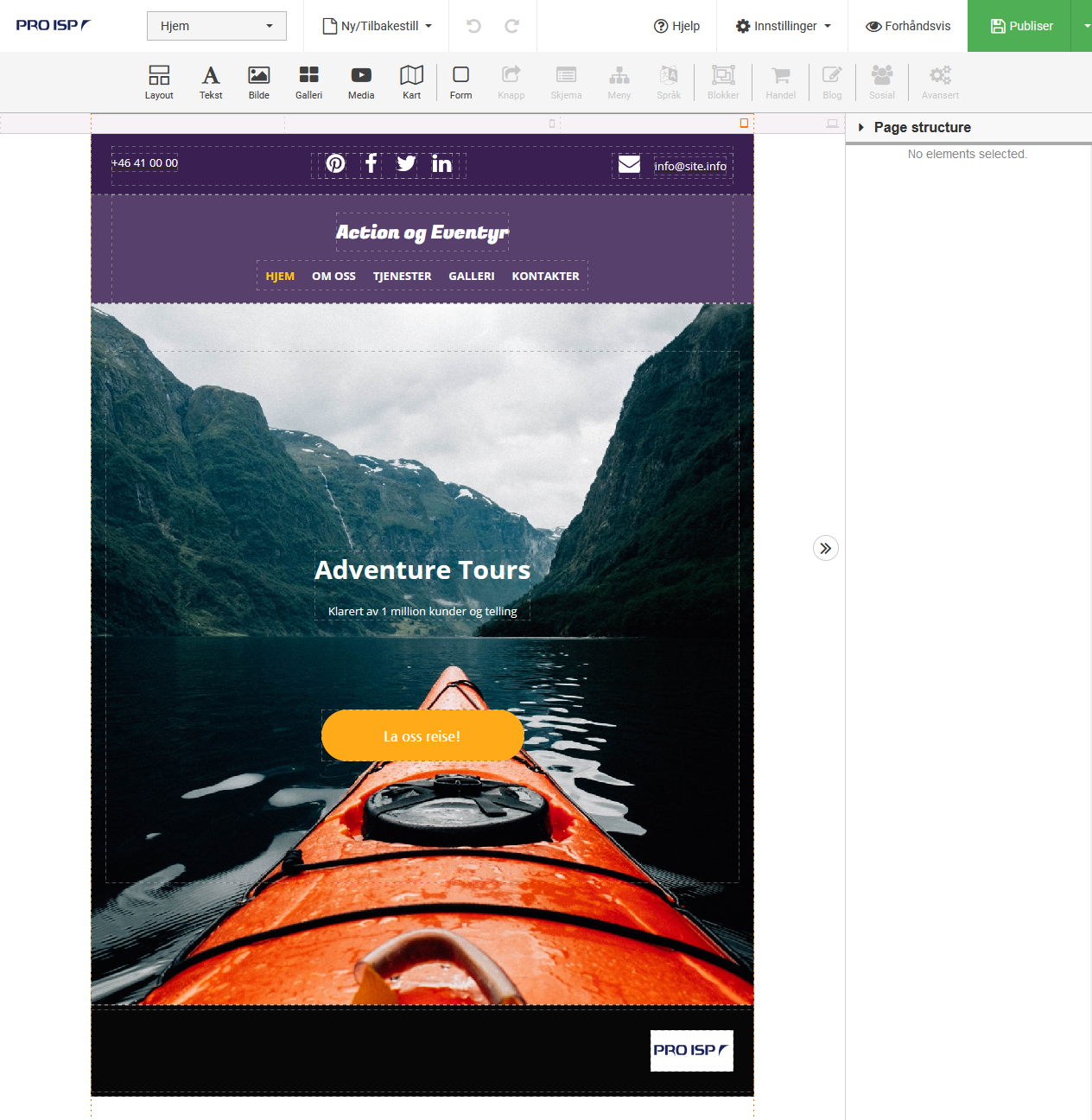Image resolution: width=1092 pixels, height=1120 pixels.
Task: Open Ny/Tilbakestill dropdown
Action: 378,26
